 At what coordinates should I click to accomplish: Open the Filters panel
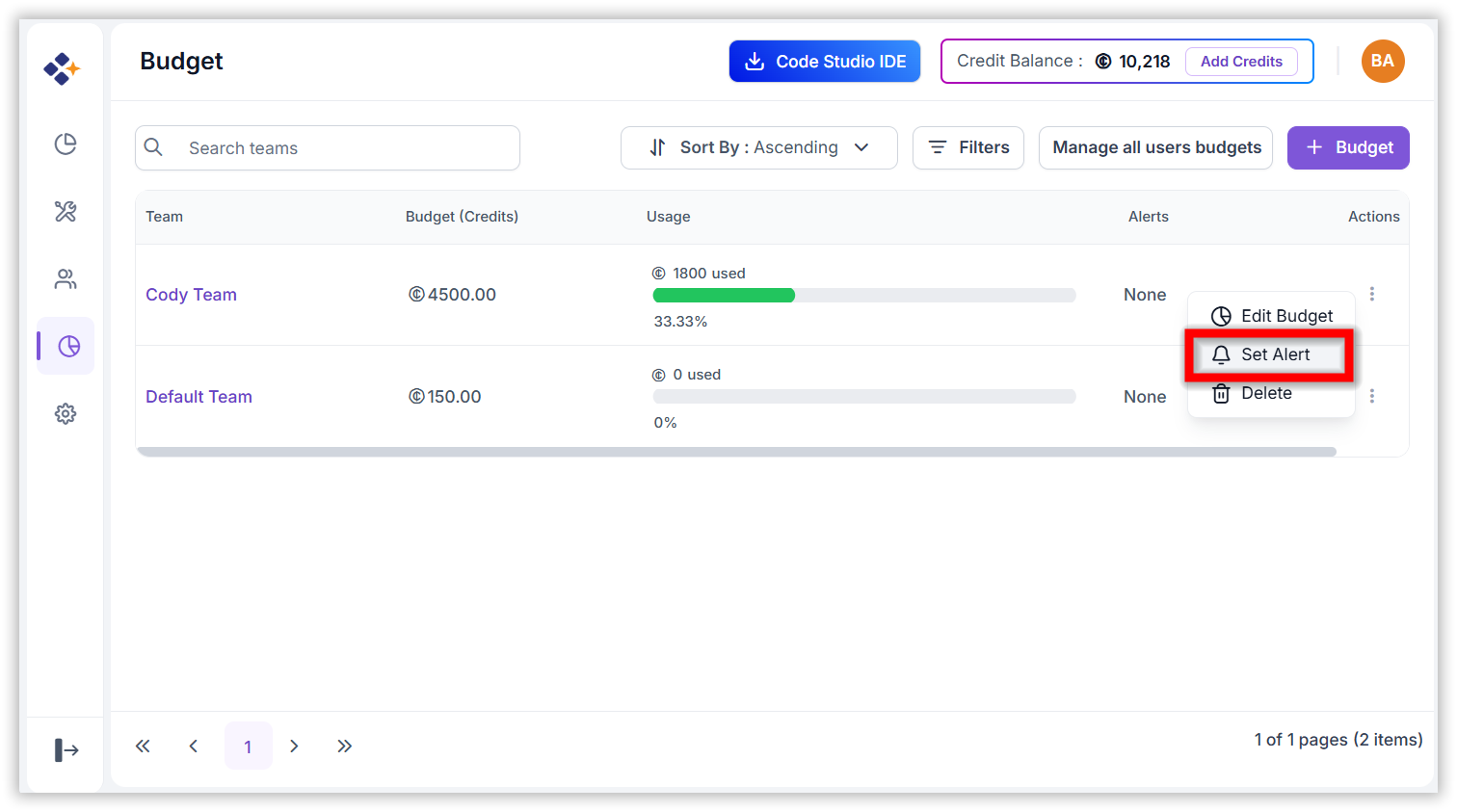968,147
